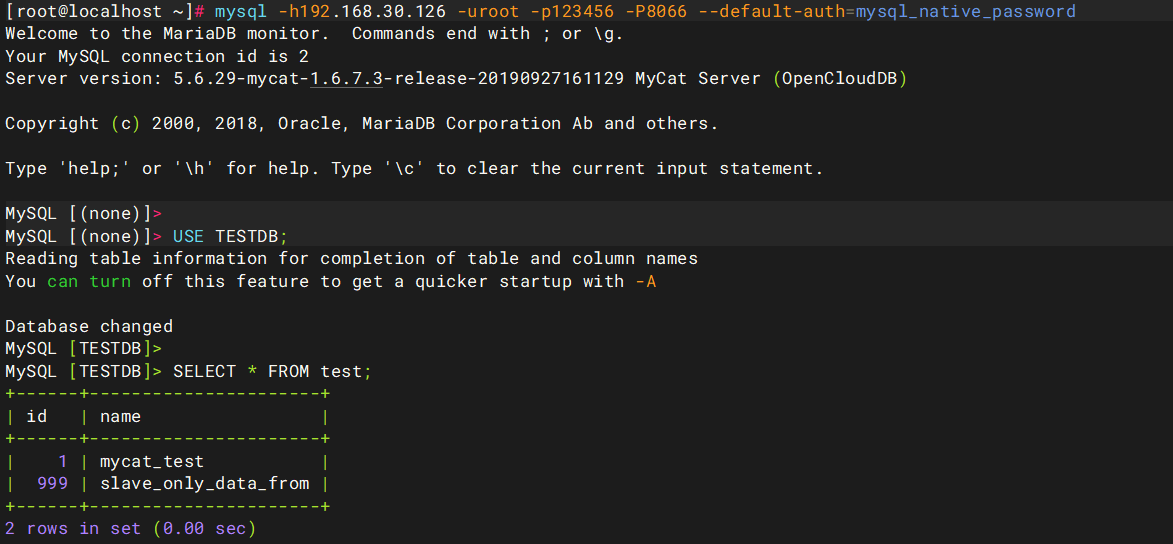Click the empty MySQL [(none)]> prompt line
The height and width of the screenshot is (544, 1173).
tap(83, 214)
